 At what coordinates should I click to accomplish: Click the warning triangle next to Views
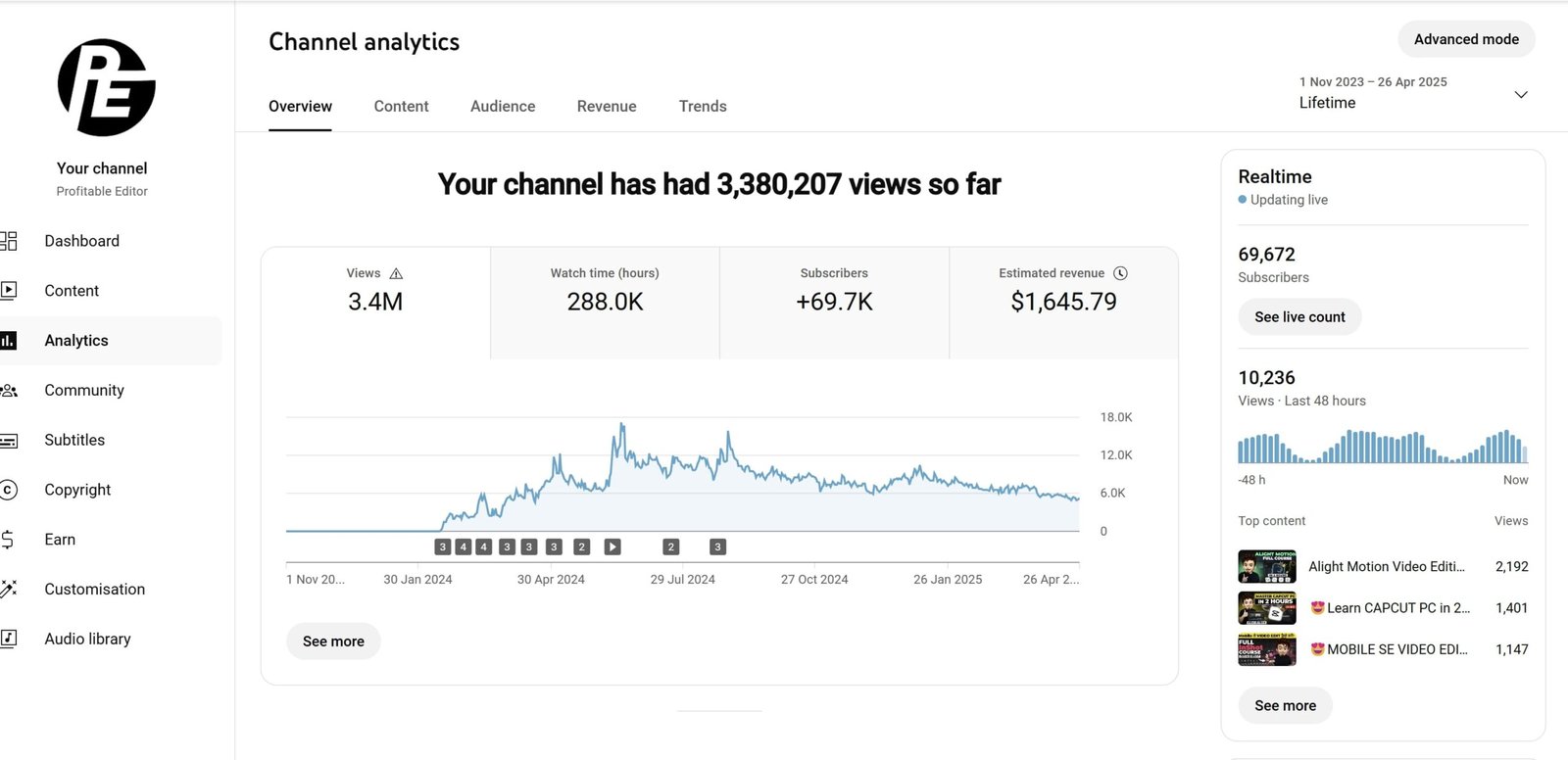396,273
